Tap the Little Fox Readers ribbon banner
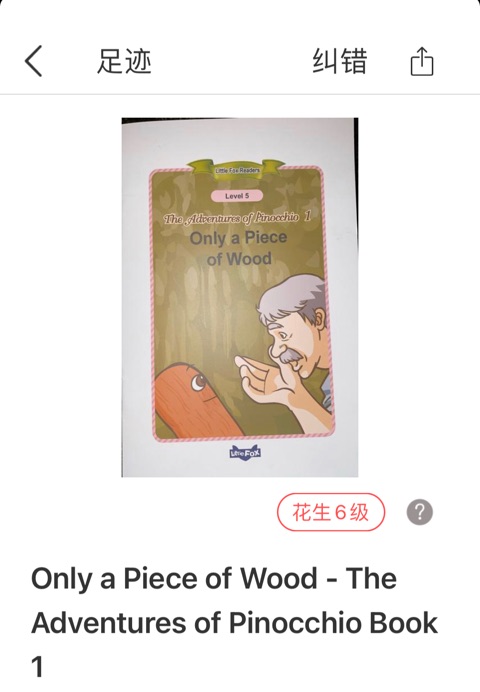 point(237,169)
